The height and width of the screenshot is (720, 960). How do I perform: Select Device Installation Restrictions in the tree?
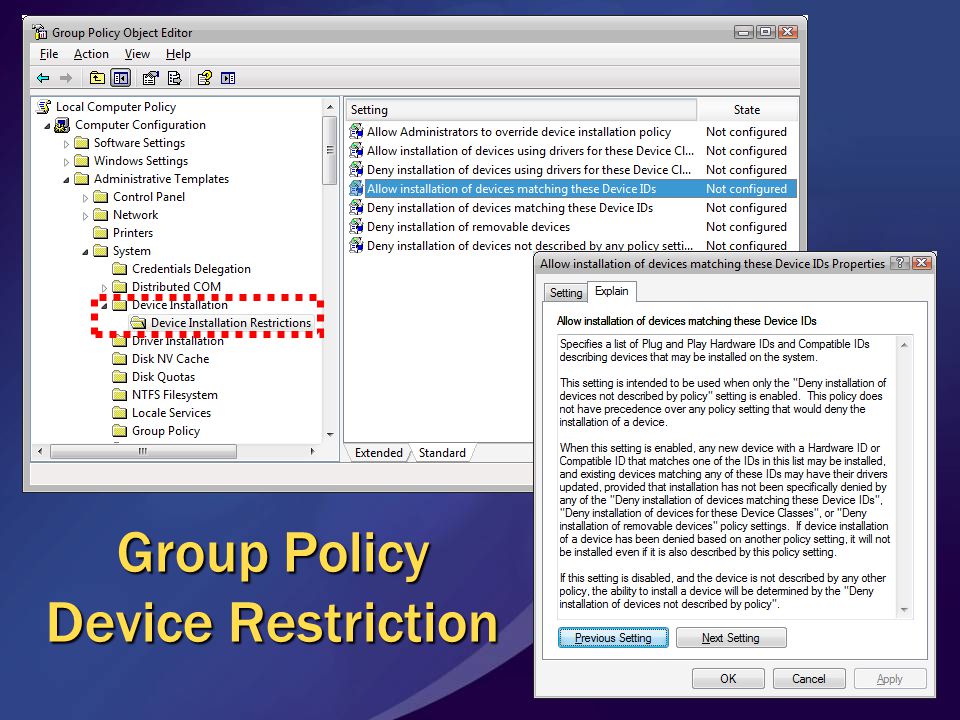click(x=231, y=323)
